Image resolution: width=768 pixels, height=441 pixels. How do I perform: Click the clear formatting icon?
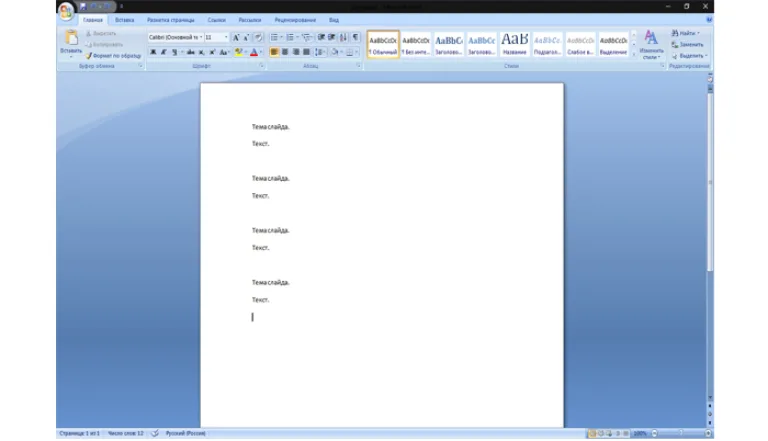pos(259,38)
